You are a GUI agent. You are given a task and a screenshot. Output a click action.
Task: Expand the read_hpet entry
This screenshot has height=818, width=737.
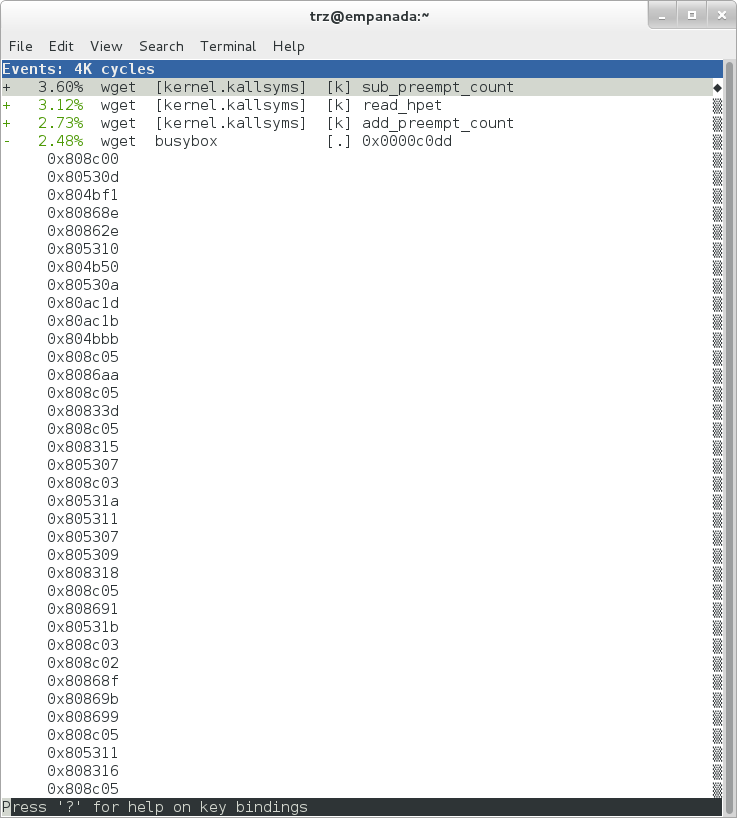[x=7, y=106]
